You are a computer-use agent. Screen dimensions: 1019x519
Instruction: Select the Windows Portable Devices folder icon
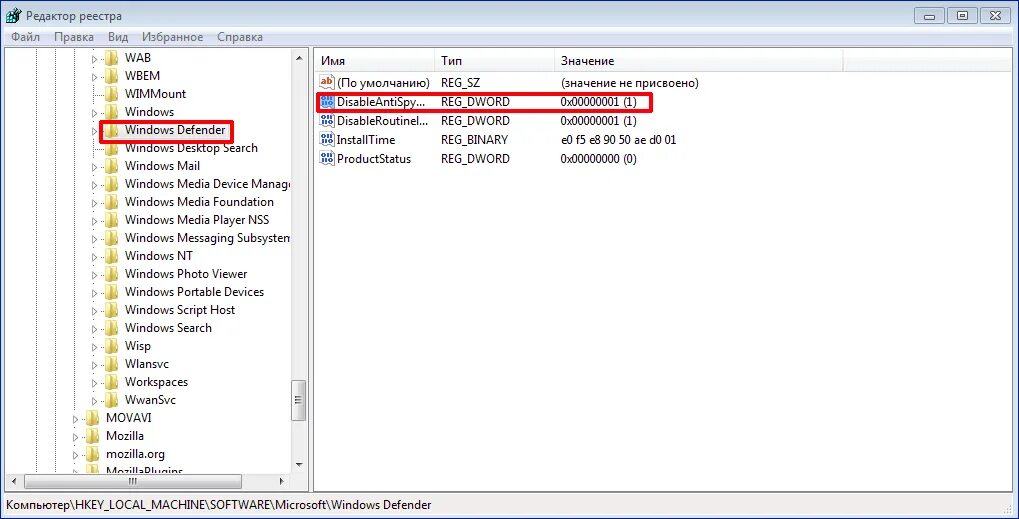[x=111, y=292]
